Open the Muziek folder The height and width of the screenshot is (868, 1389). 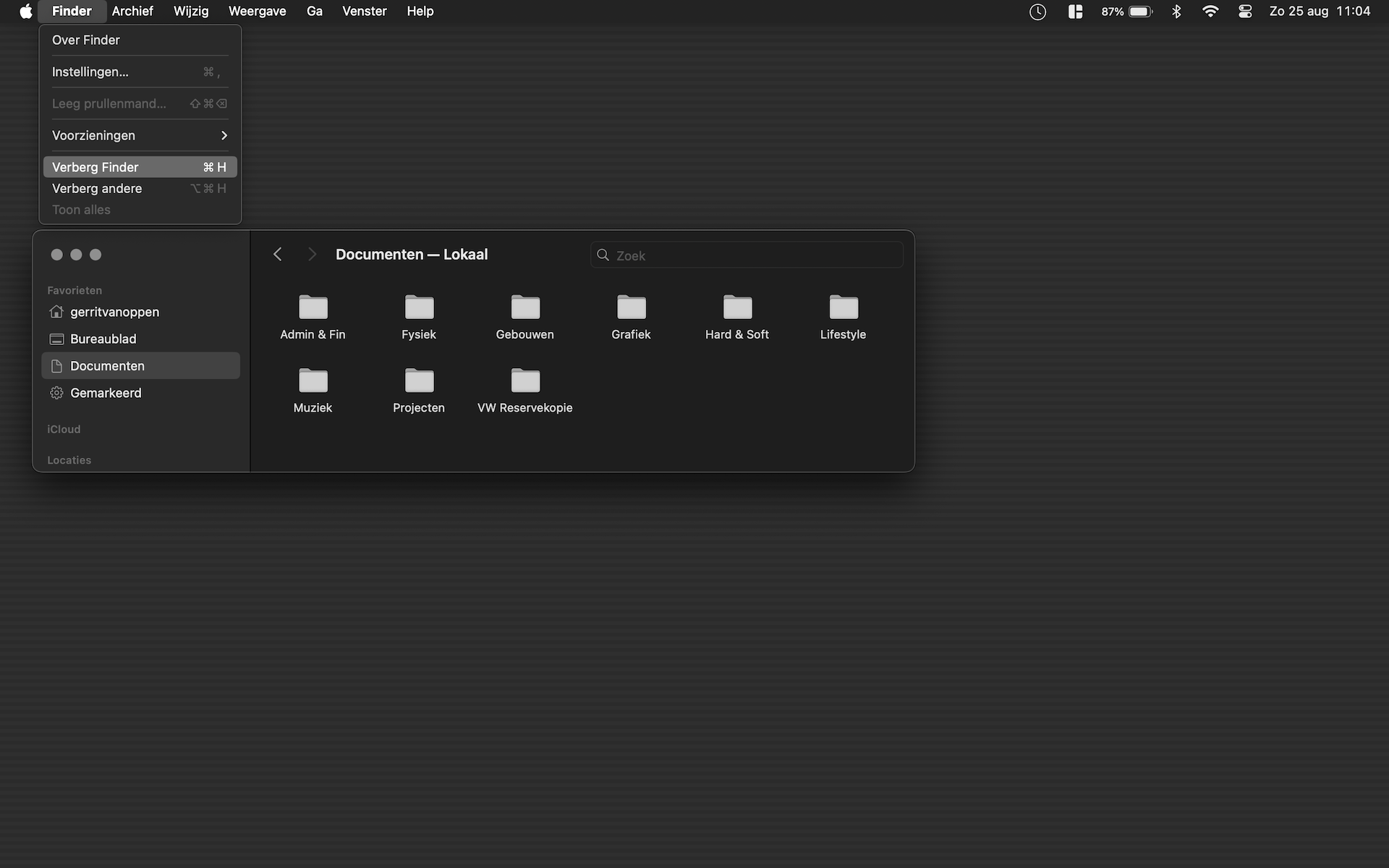(313, 381)
